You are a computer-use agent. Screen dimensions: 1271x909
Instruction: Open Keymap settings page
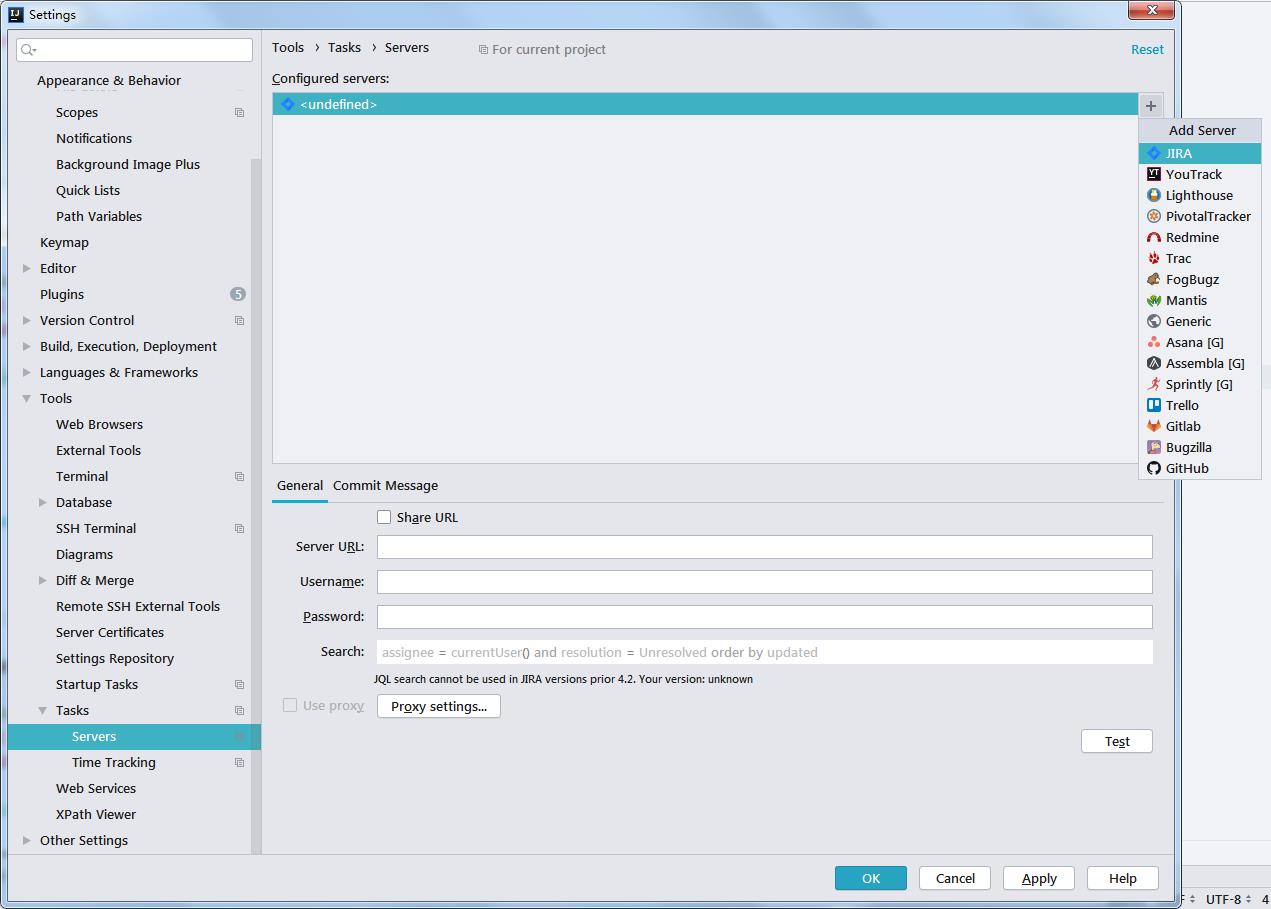[64, 242]
